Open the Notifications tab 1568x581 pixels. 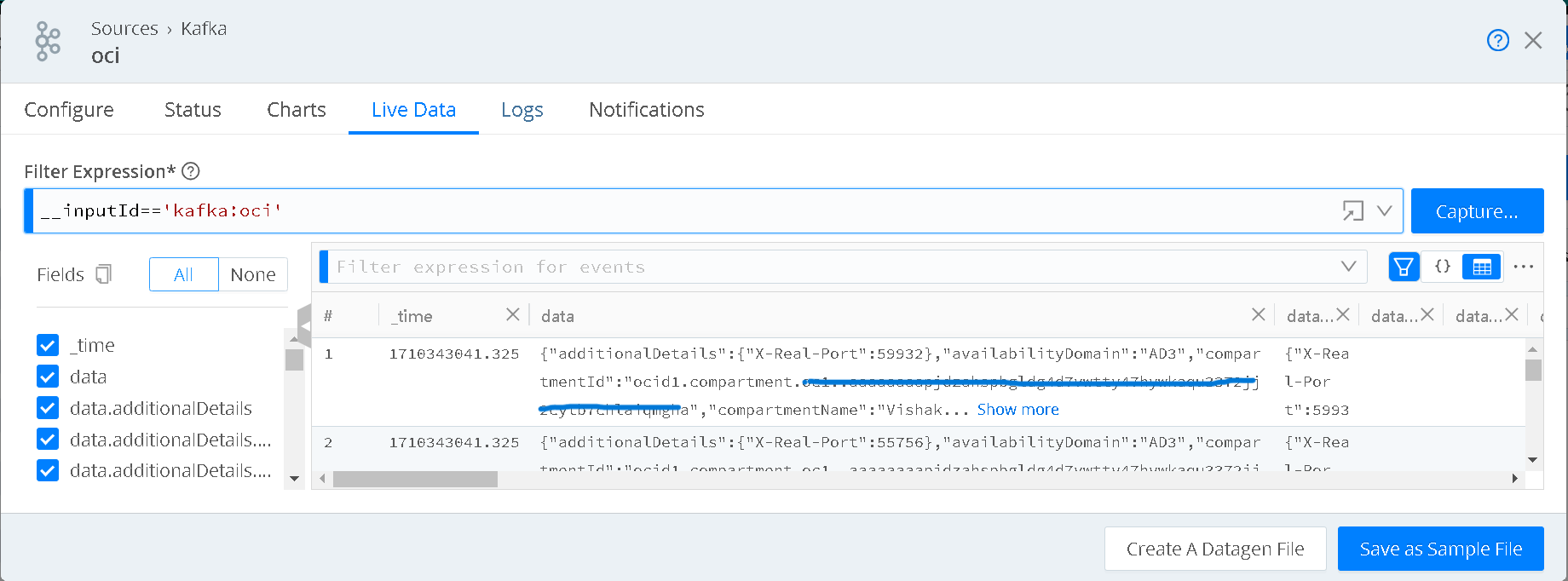647,110
